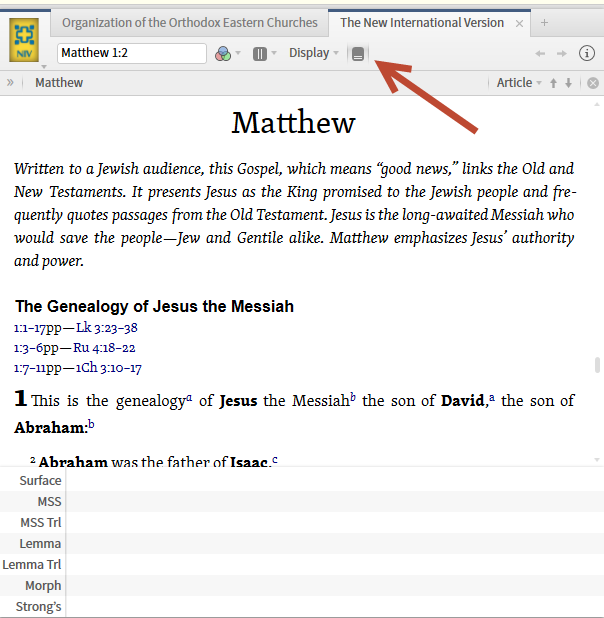Click the scroll down arrow of text pane
The width and height of the screenshot is (604, 618).
click(597, 460)
